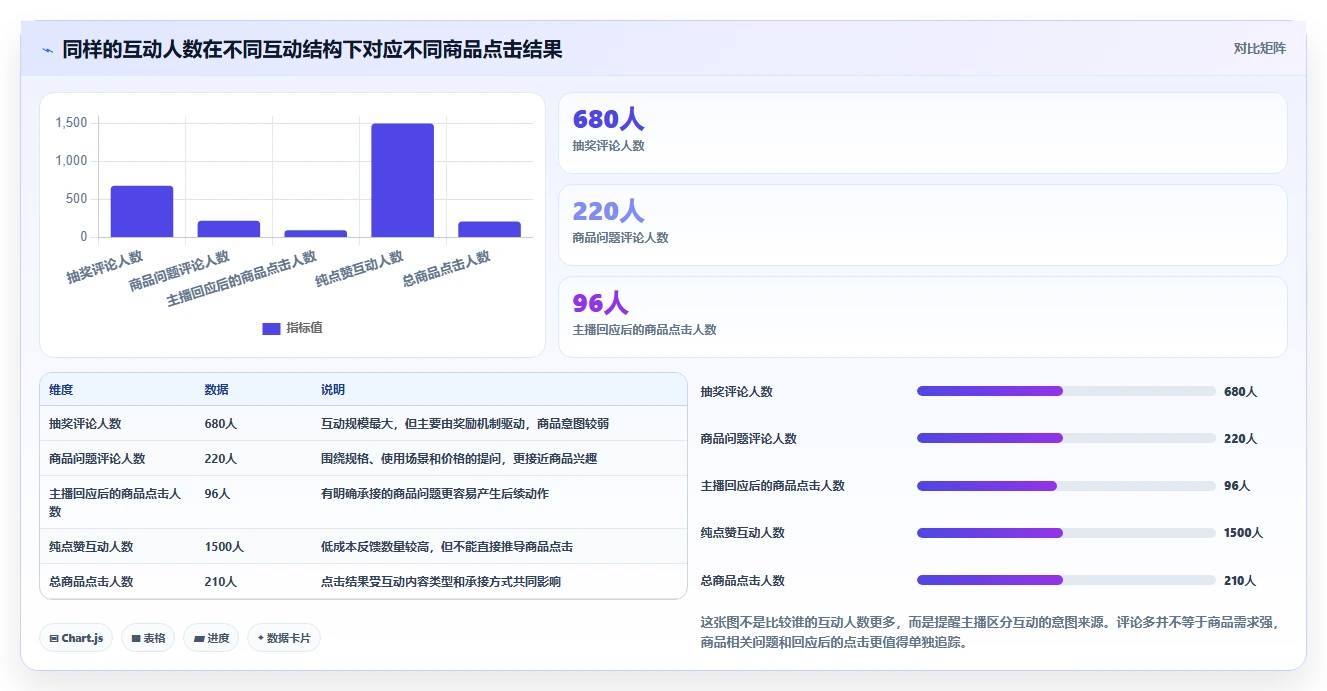Toggle the 指标值 legend color box
This screenshot has height=691, width=1327.
(271, 328)
